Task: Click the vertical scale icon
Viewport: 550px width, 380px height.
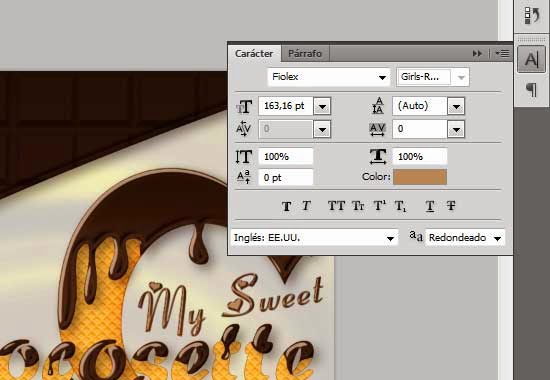Action: [243, 156]
